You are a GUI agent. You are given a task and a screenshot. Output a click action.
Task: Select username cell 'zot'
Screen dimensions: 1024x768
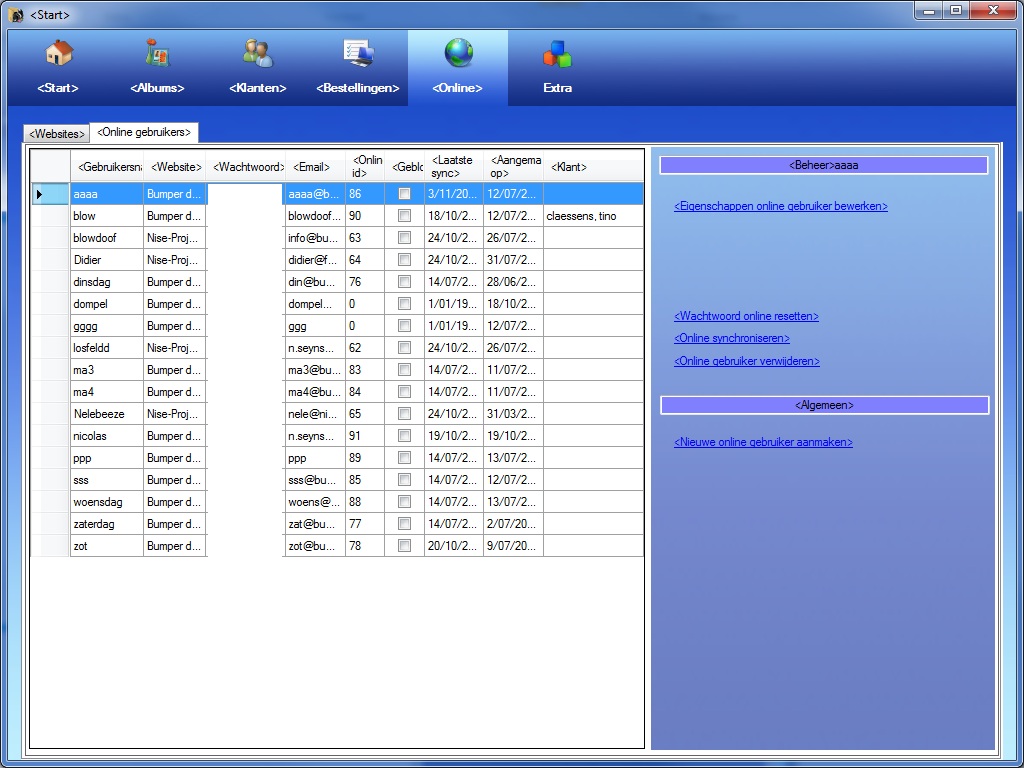tap(107, 546)
